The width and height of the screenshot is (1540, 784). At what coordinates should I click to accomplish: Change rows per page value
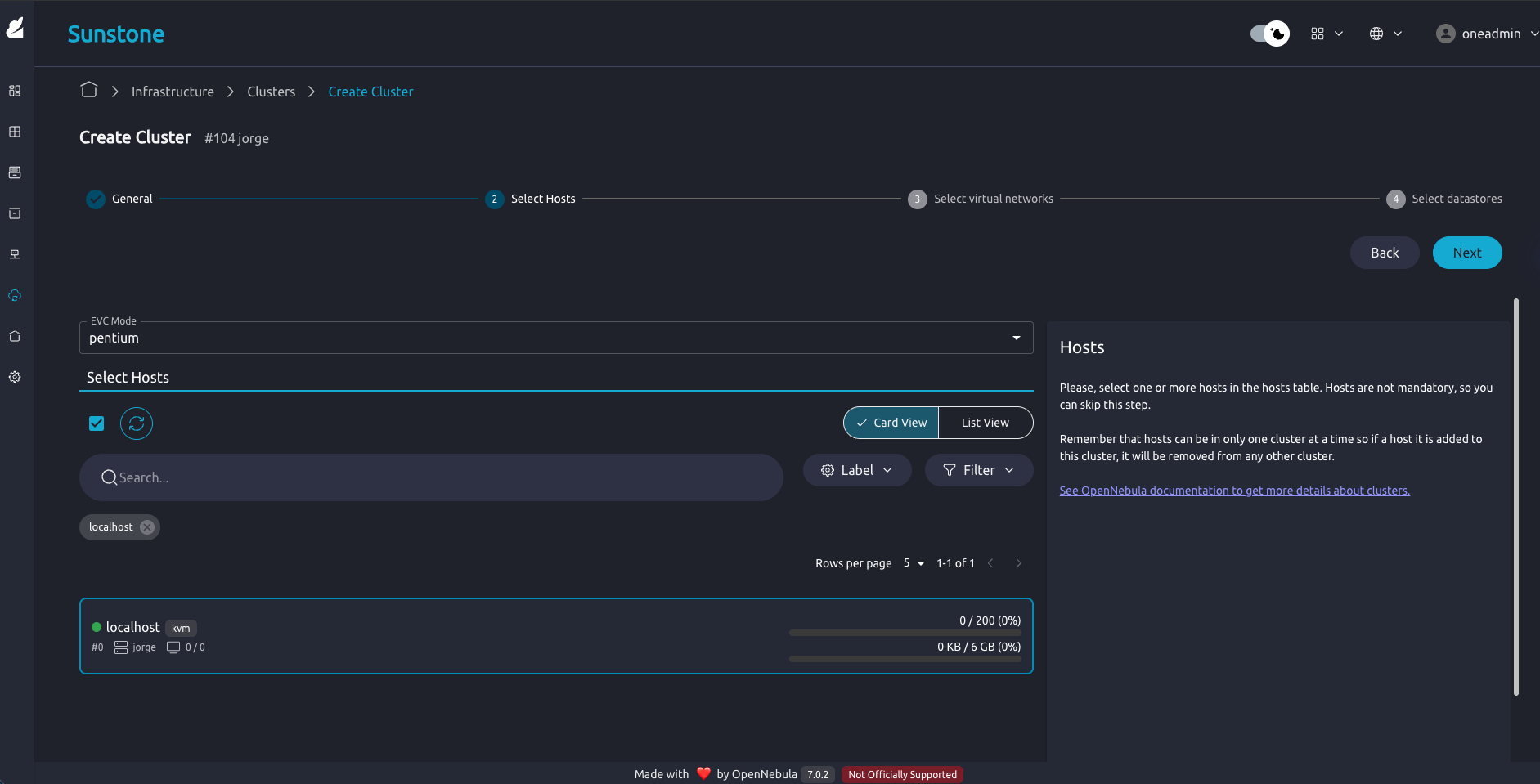coord(914,563)
